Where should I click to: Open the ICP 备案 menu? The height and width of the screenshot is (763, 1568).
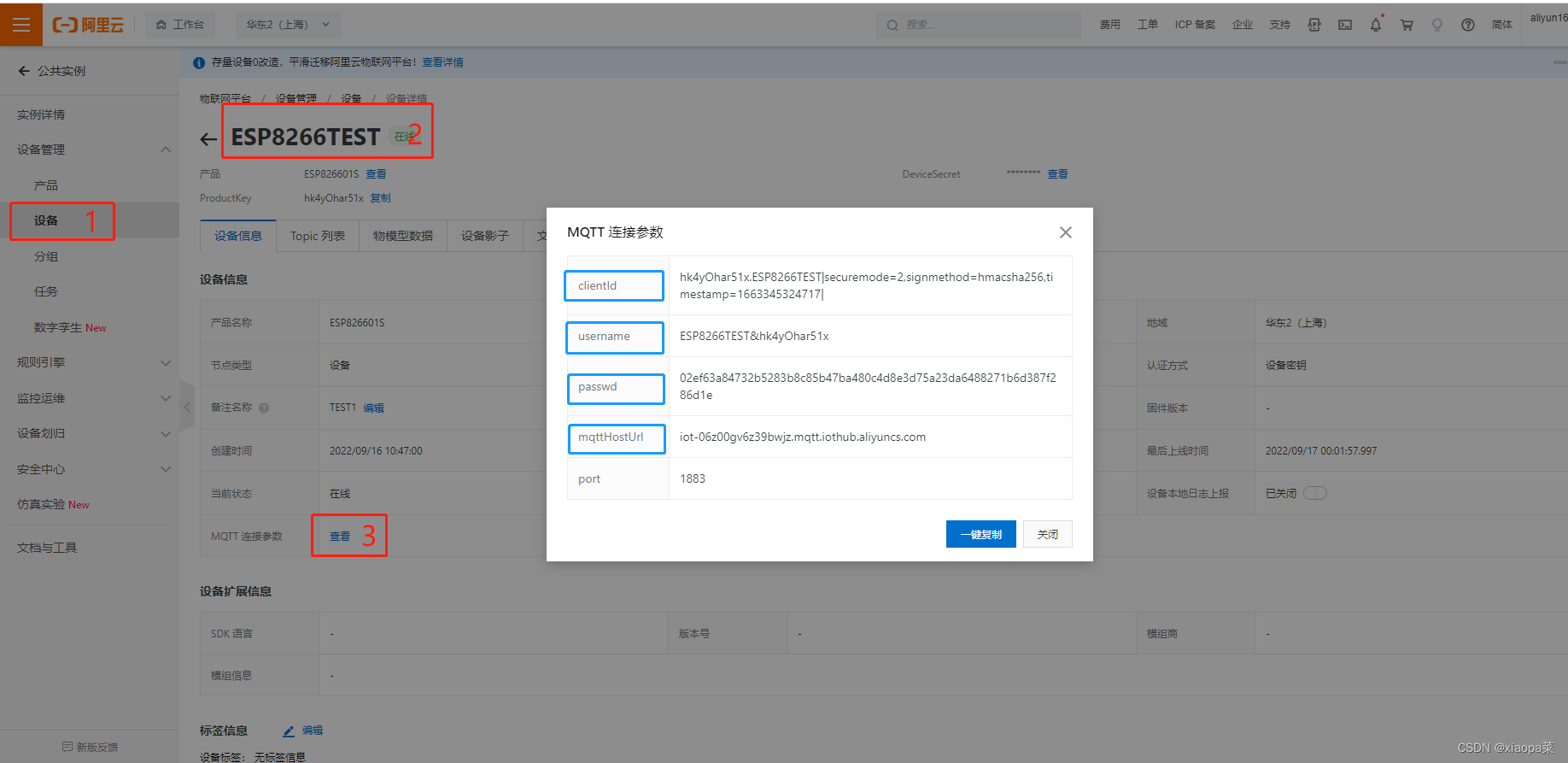(x=1195, y=25)
